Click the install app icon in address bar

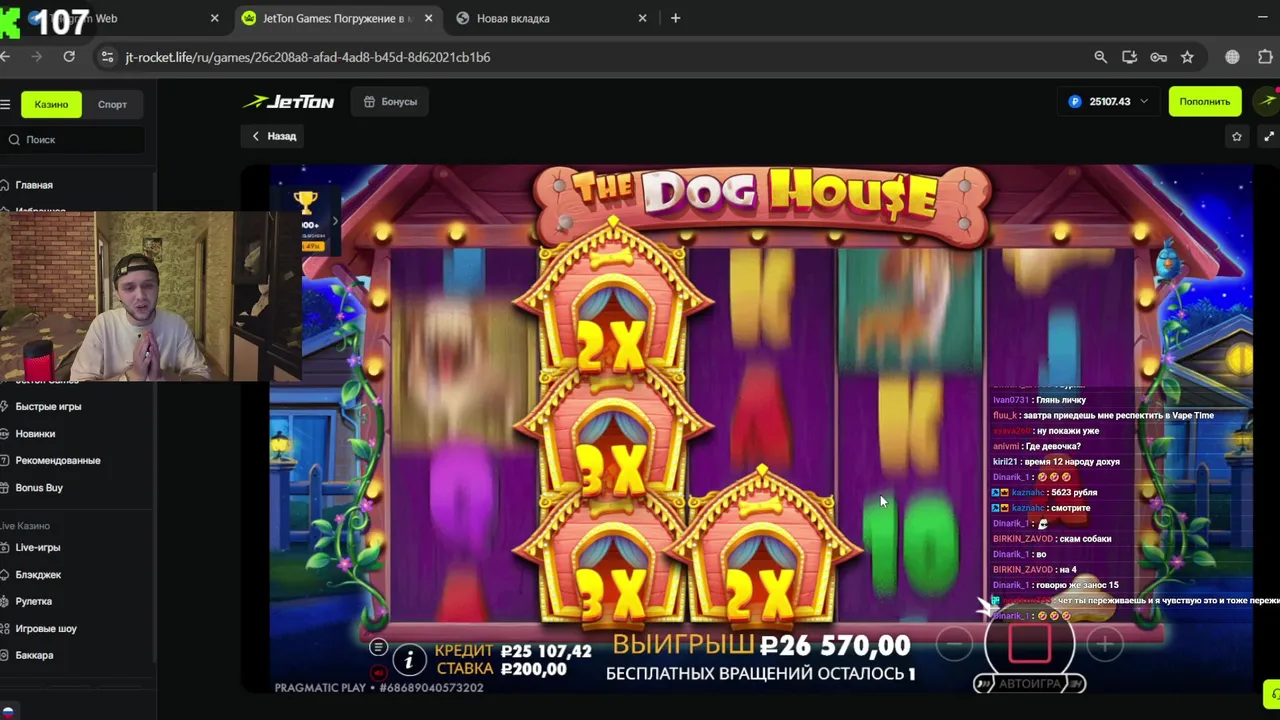(x=1129, y=57)
